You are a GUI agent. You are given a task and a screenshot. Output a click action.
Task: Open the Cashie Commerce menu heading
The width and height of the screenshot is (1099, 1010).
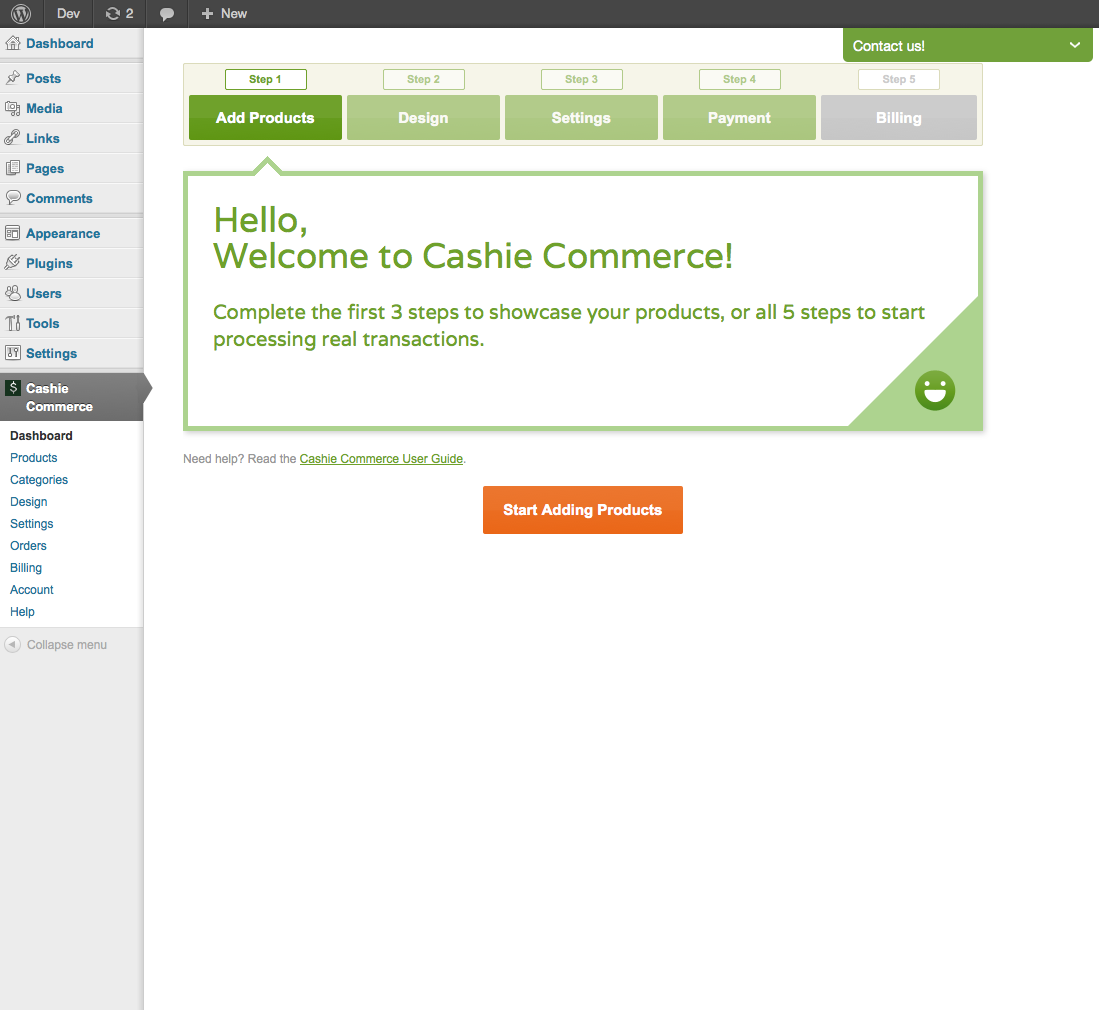(60, 397)
